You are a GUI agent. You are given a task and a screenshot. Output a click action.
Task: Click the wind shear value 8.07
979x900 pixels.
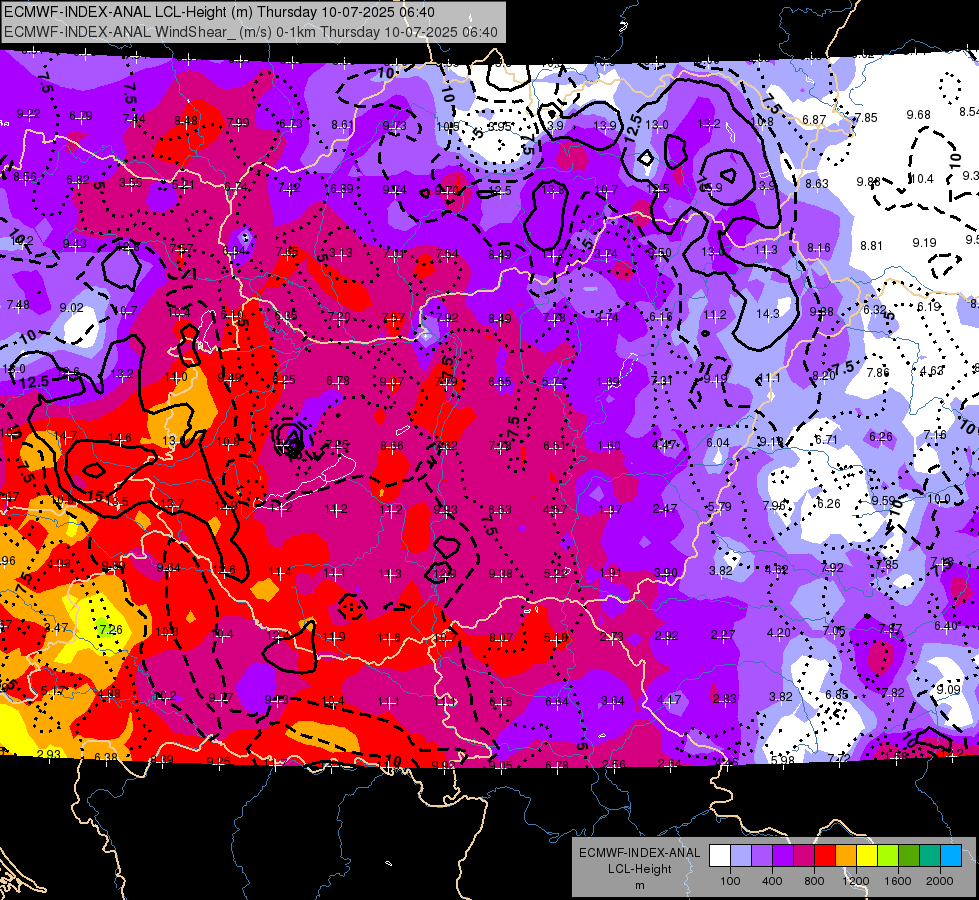tap(501, 638)
